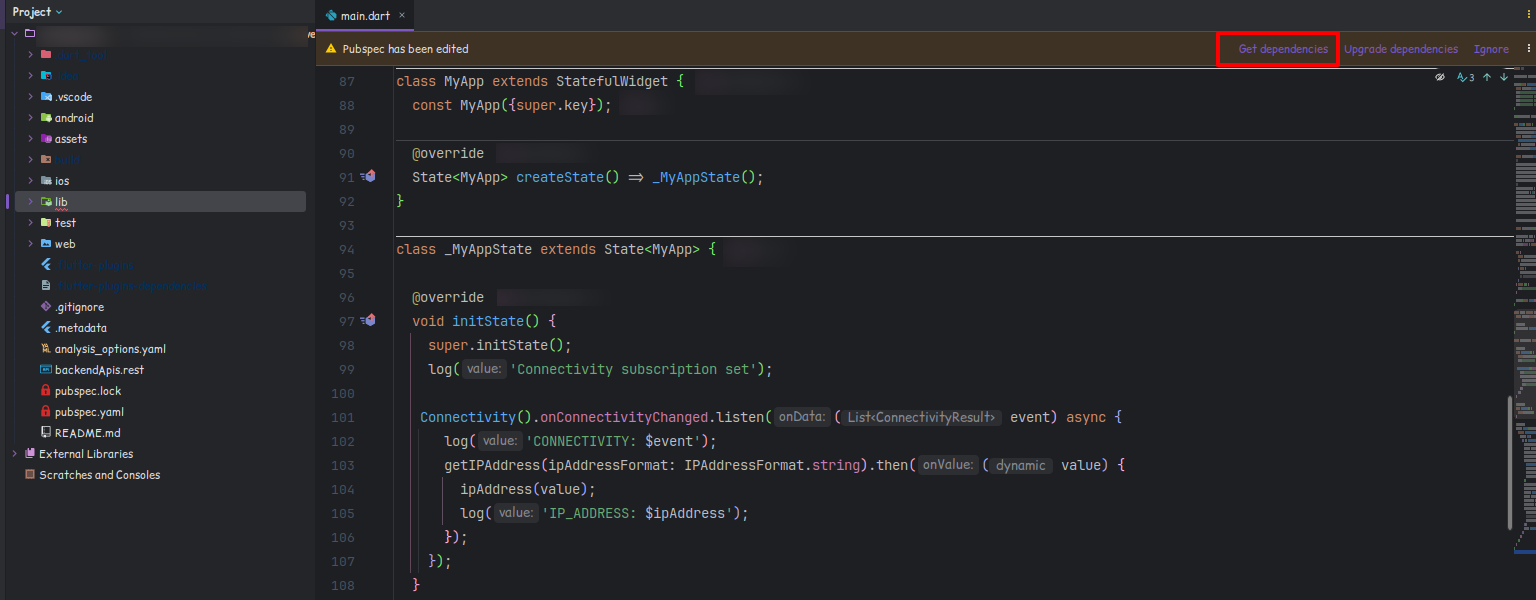The image size is (1536, 600).
Task: Click the List<ConnectivityResult> type hint
Action: click(x=920, y=417)
